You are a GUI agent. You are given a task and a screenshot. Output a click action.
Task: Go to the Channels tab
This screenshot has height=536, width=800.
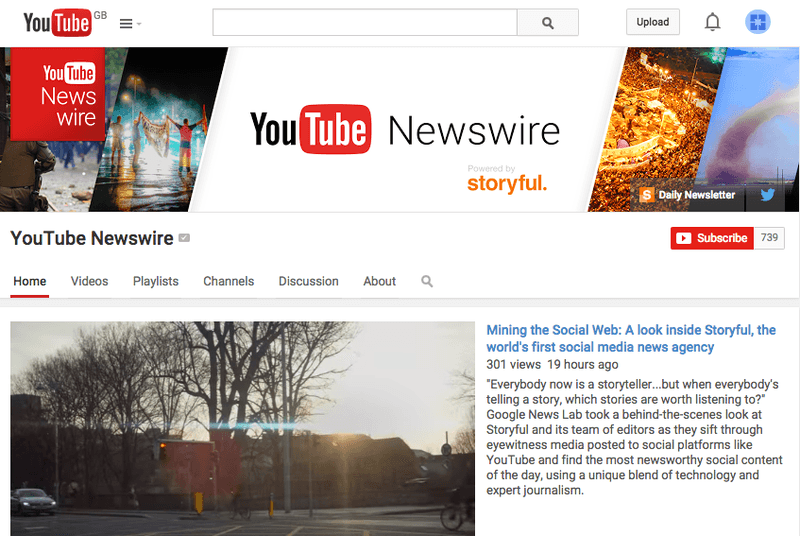click(x=228, y=281)
